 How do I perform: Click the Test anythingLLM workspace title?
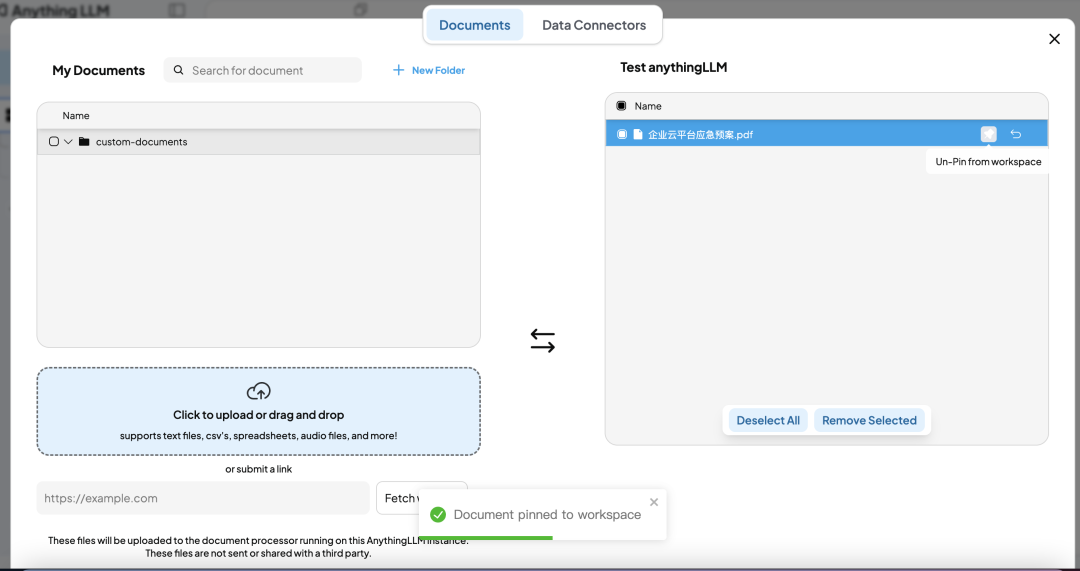pos(674,67)
